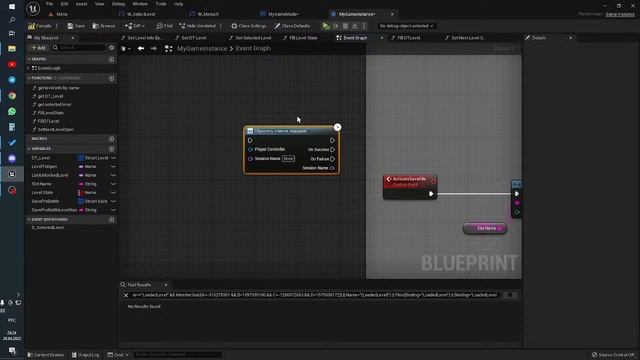Add new function with plus icon
The image size is (640, 360).
[111, 78]
